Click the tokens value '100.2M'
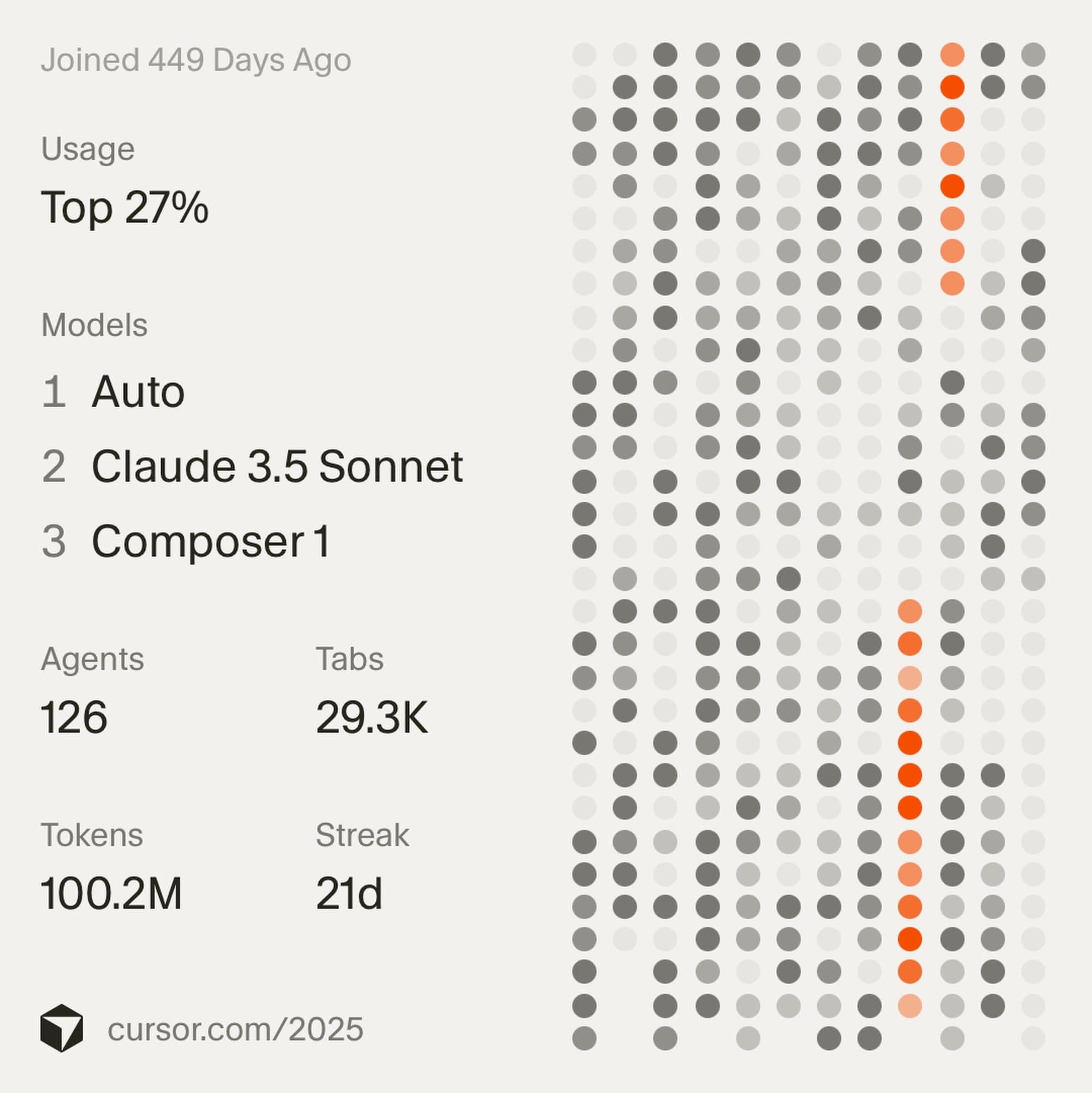Screen dimensions: 1092x1093 pos(111,894)
